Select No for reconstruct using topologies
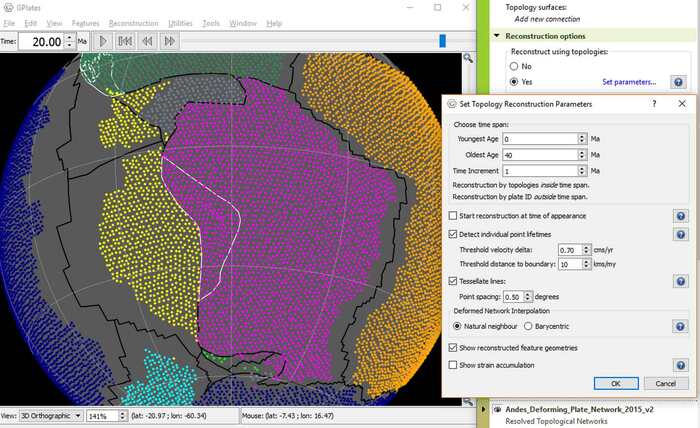 coord(515,66)
